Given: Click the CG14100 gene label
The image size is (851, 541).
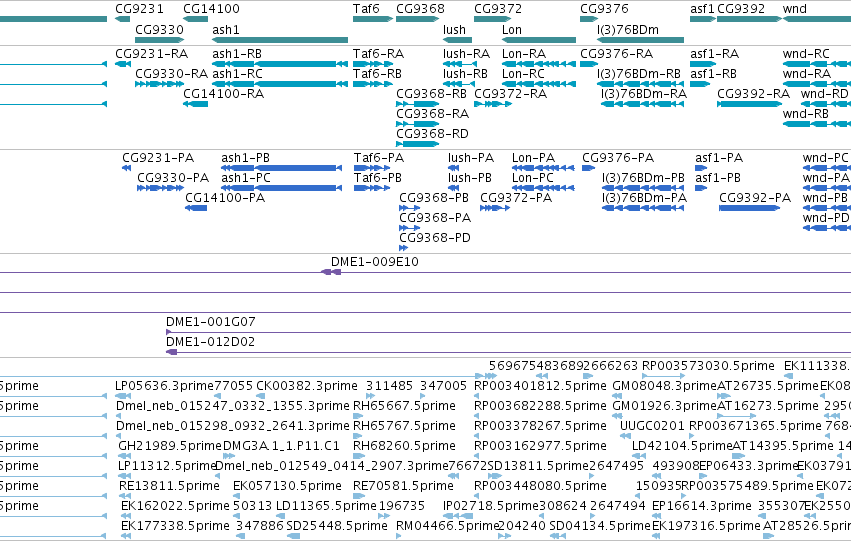Looking at the screenshot, I should click(x=211, y=9).
